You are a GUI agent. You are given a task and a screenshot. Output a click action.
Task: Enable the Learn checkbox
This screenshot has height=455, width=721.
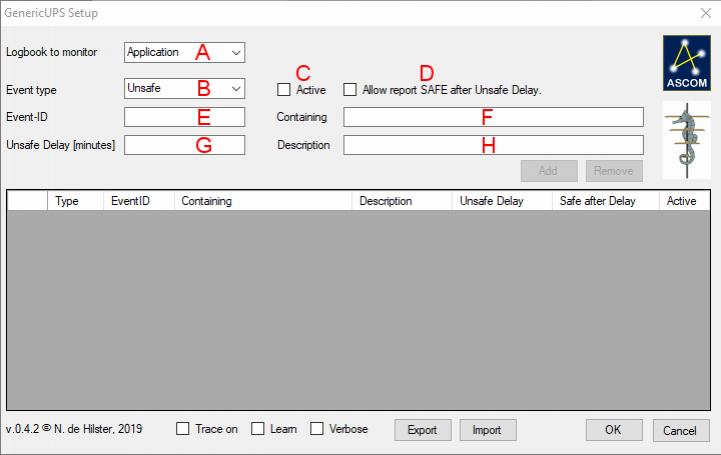(257, 429)
